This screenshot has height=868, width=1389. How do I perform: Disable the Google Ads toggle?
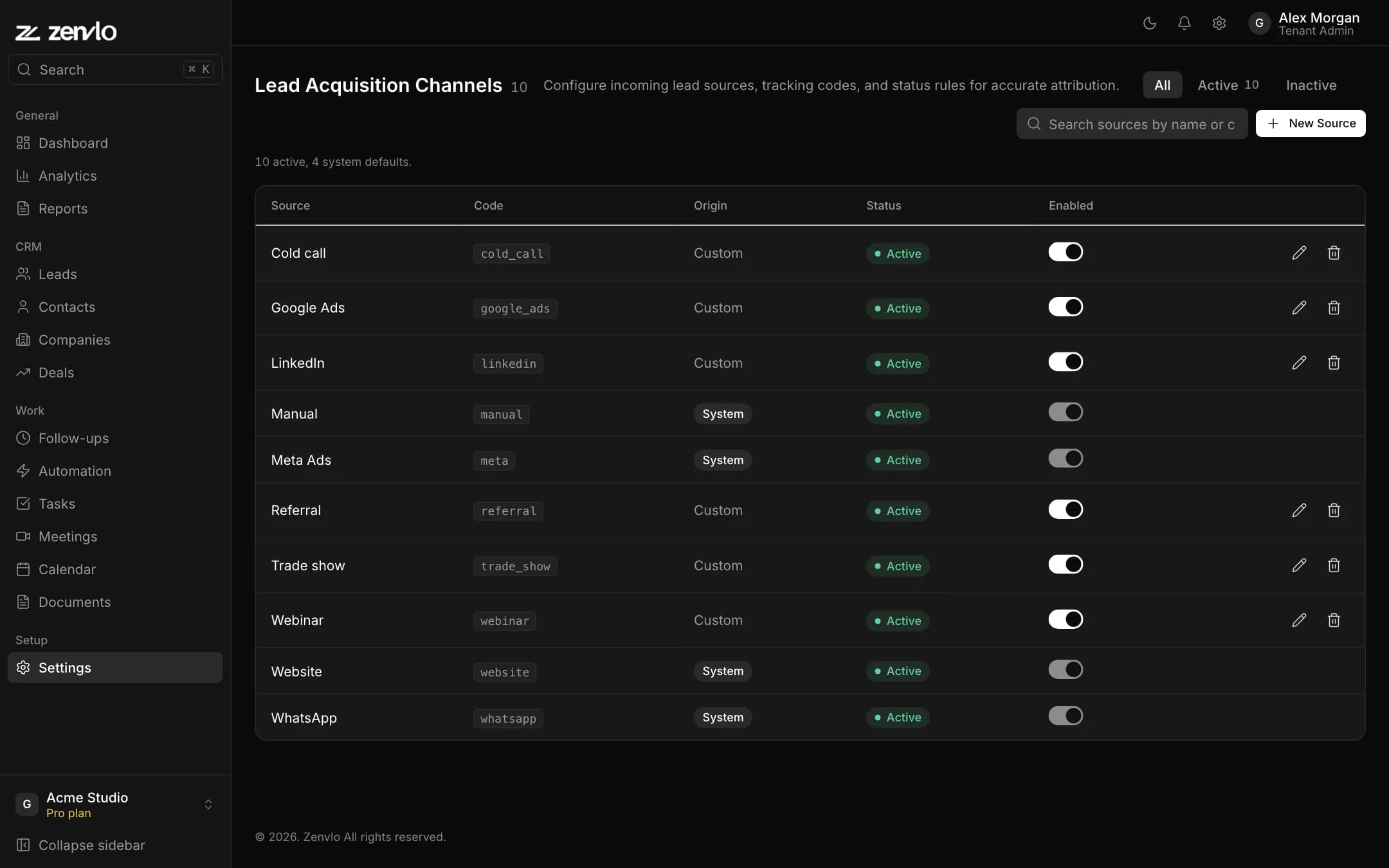click(x=1066, y=307)
